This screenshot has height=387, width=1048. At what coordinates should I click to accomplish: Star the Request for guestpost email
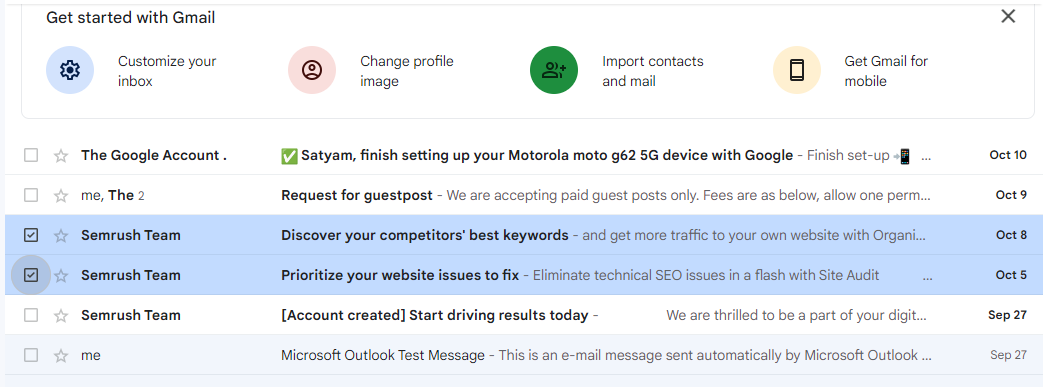pos(61,196)
